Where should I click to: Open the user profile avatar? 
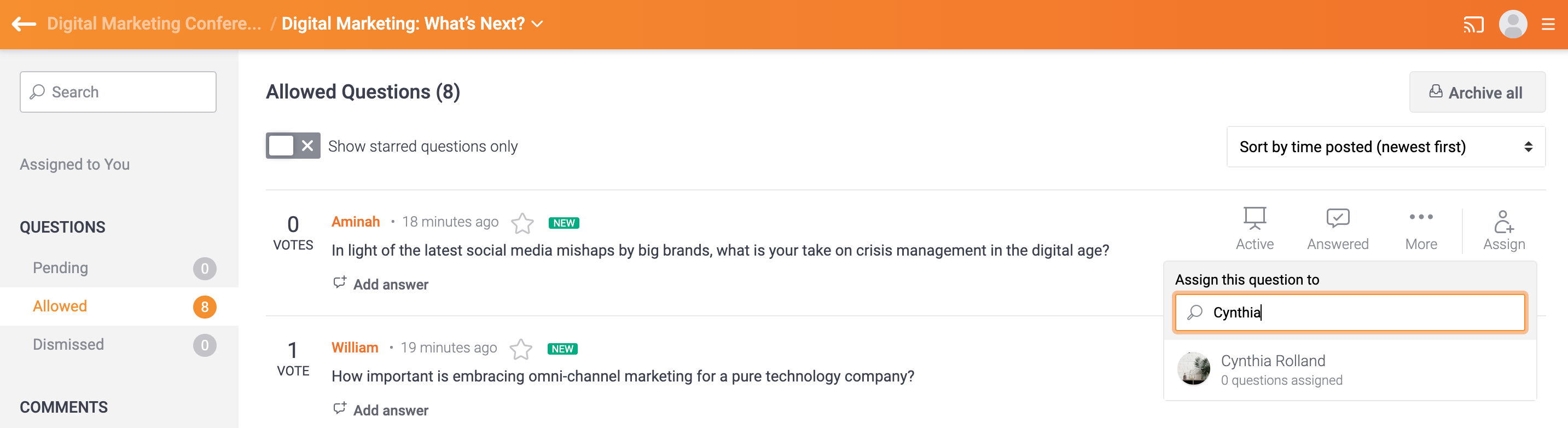[x=1512, y=24]
